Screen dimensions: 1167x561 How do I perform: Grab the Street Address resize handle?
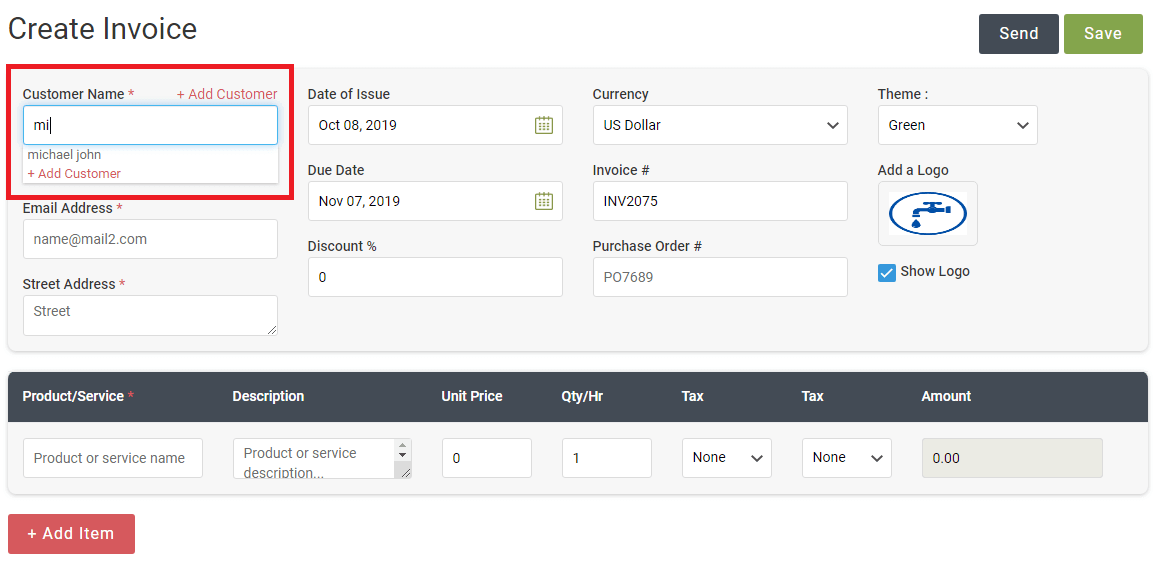[x=272, y=330]
